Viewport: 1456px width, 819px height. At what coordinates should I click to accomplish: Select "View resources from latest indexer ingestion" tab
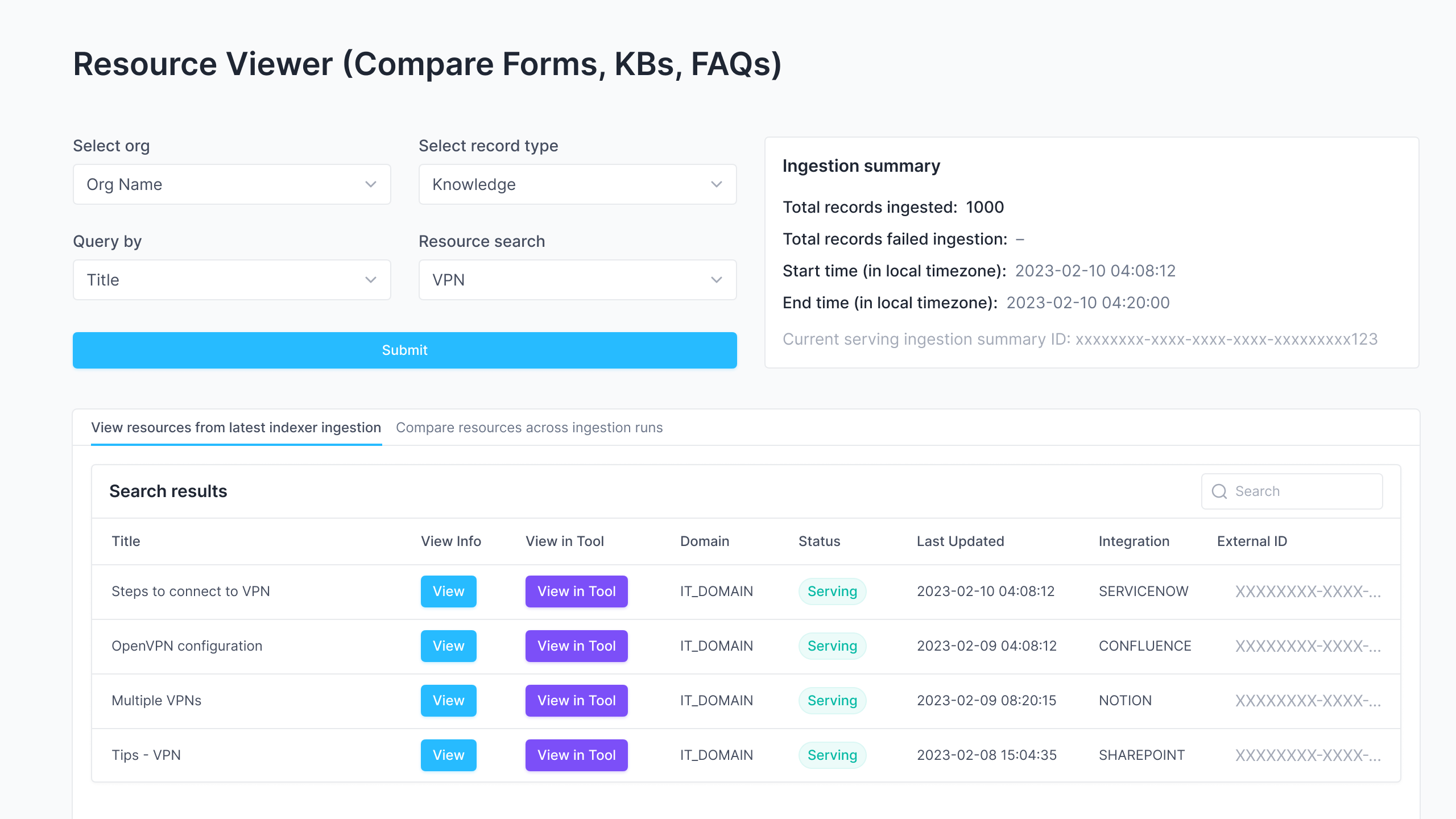236,428
